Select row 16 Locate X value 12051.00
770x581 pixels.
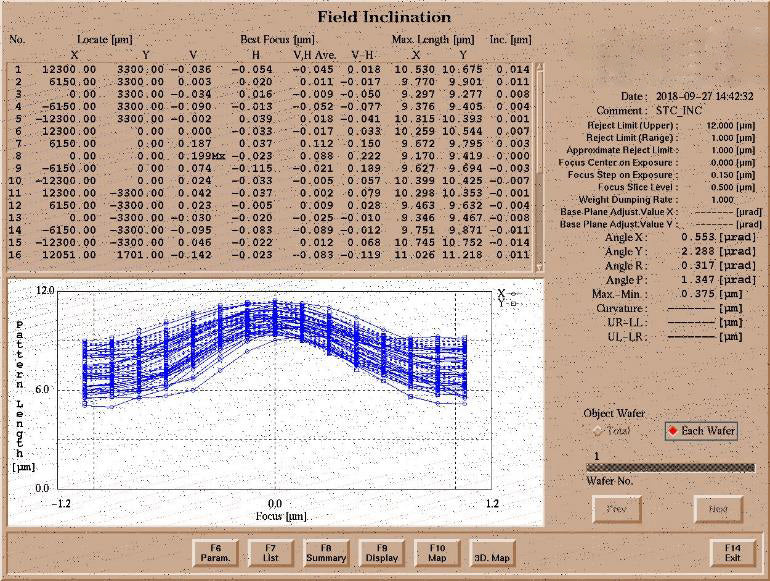[x=69, y=255]
